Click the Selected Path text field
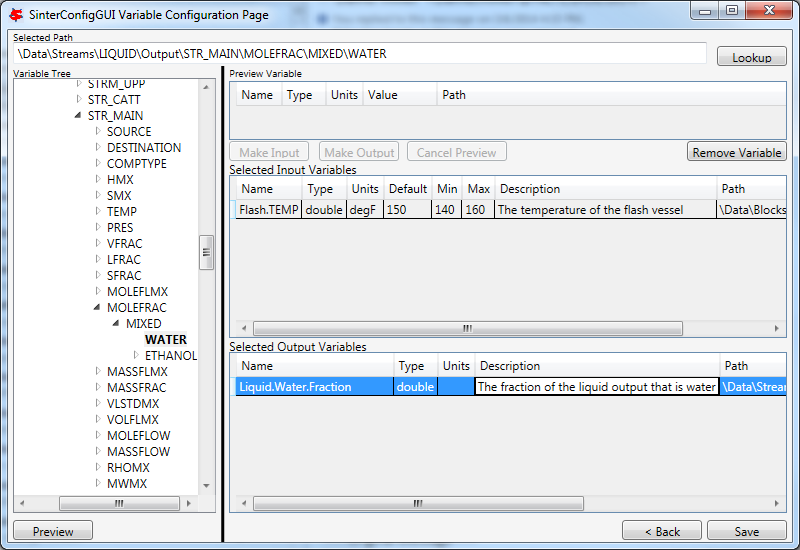This screenshot has height=550, width=800. click(x=360, y=54)
